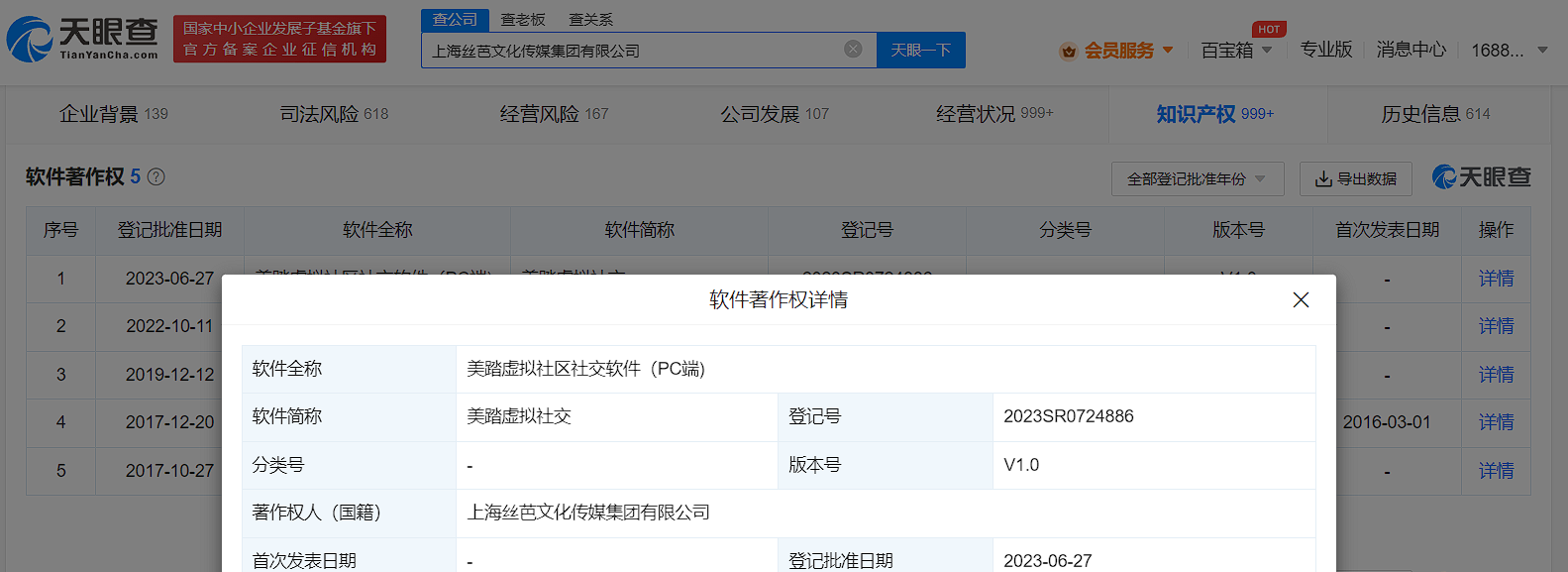The height and width of the screenshot is (572, 1568).
Task: Switch to the 查公司 search tab
Action: 455,20
